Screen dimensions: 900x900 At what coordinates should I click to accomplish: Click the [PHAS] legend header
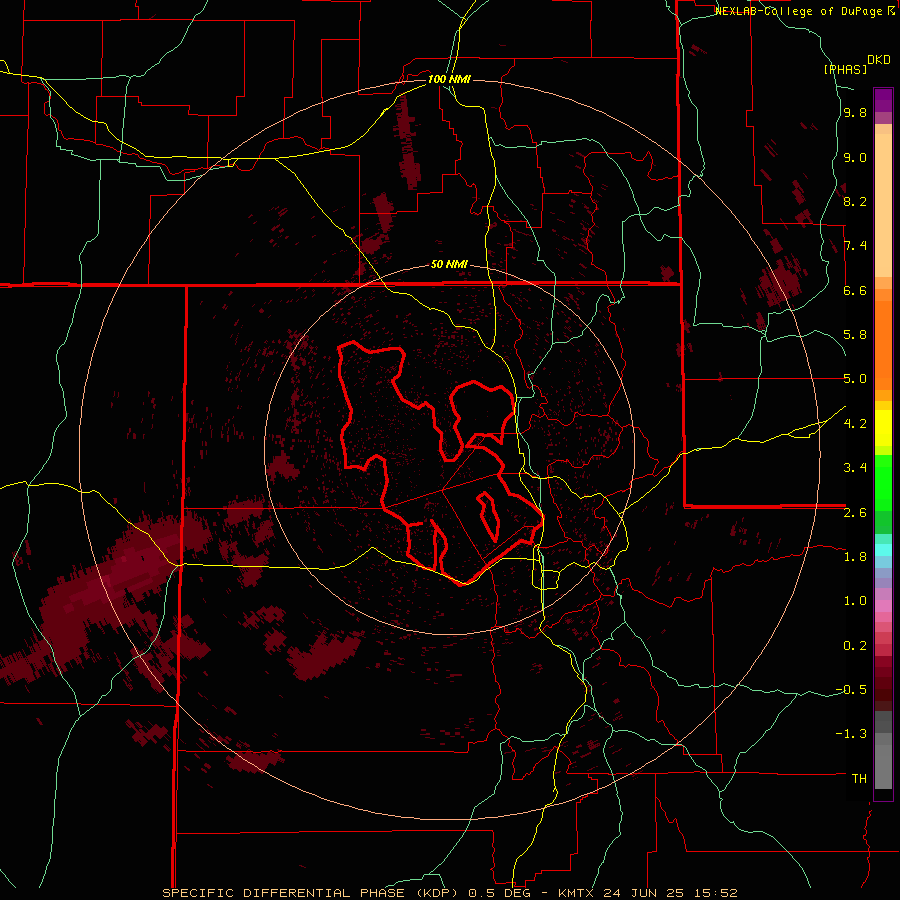pos(845,69)
